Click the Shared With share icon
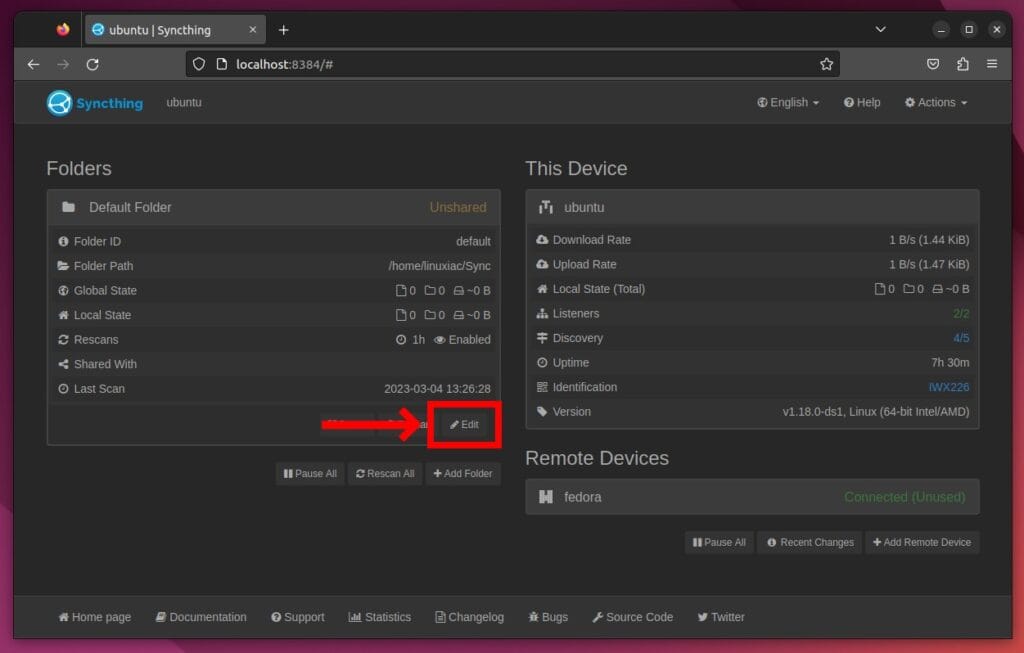Image resolution: width=1024 pixels, height=653 pixels. tap(63, 364)
